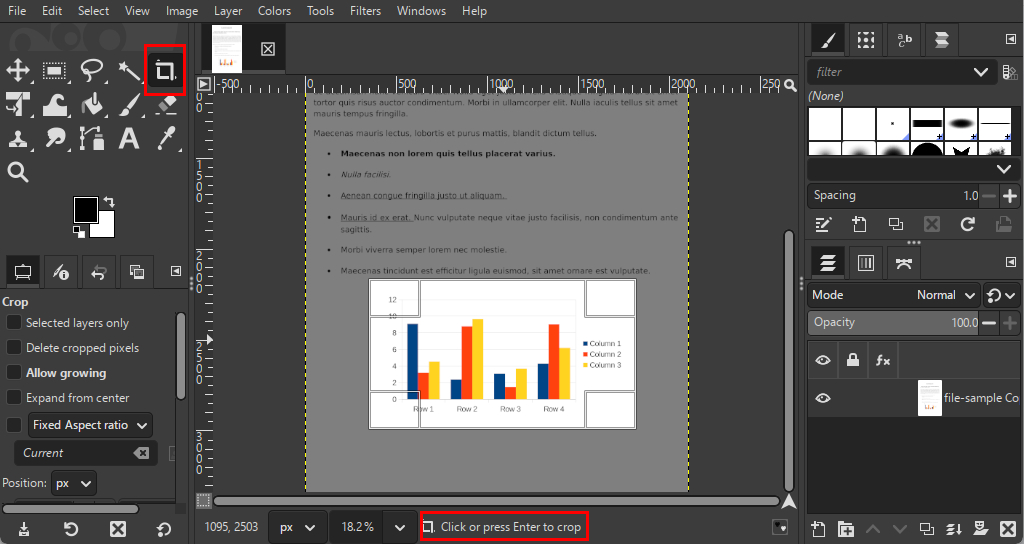Select the Paths tool
Viewport: 1024px width, 544px height.
92,138
